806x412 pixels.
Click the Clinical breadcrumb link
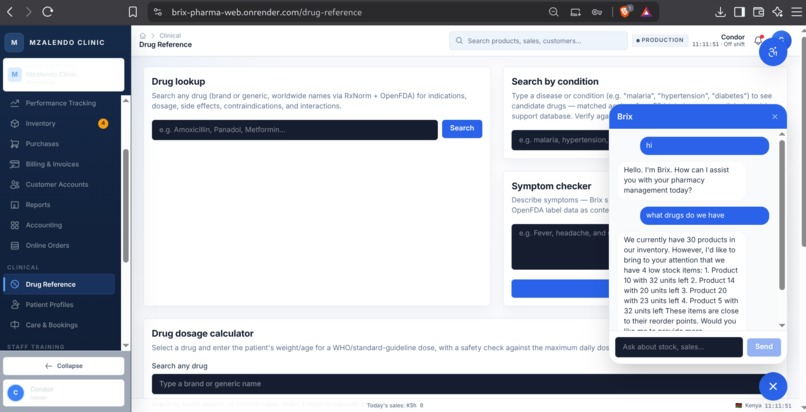click(170, 35)
